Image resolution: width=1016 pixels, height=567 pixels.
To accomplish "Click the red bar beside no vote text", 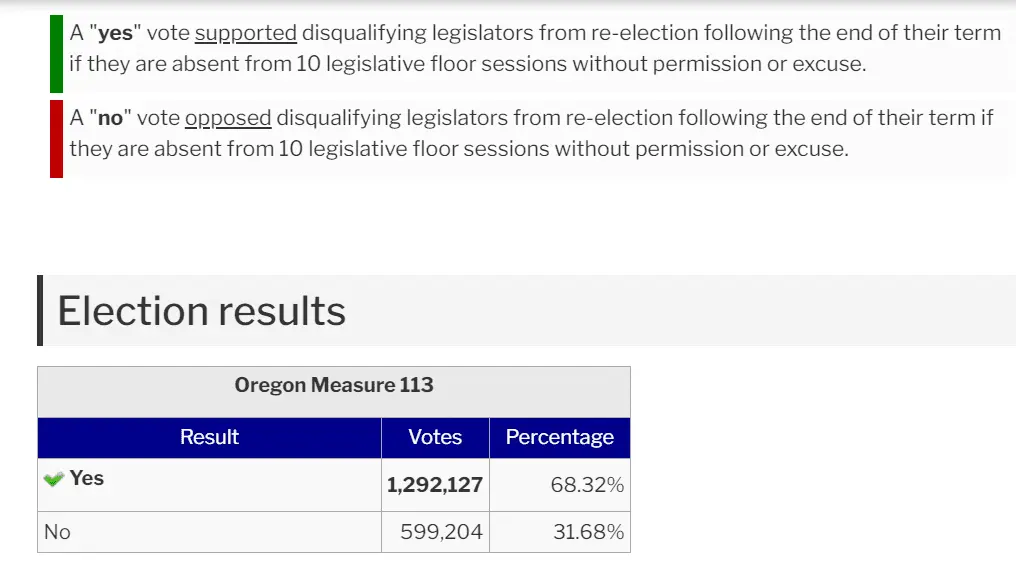I will [x=56, y=138].
